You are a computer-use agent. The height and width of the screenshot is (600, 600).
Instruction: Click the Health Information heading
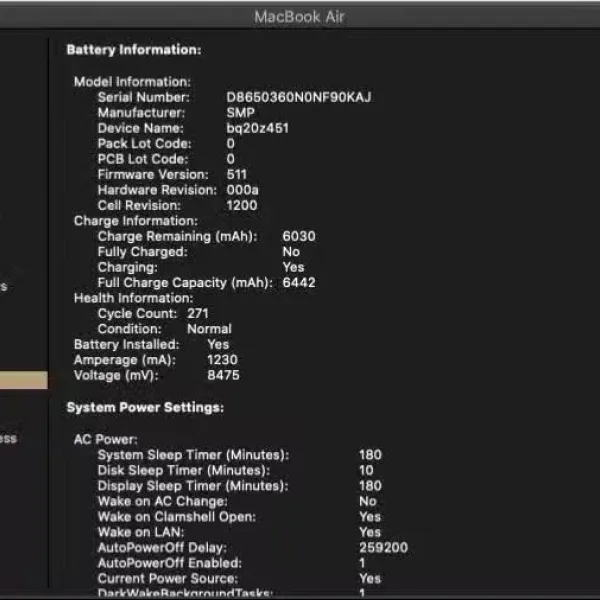[x=134, y=298]
